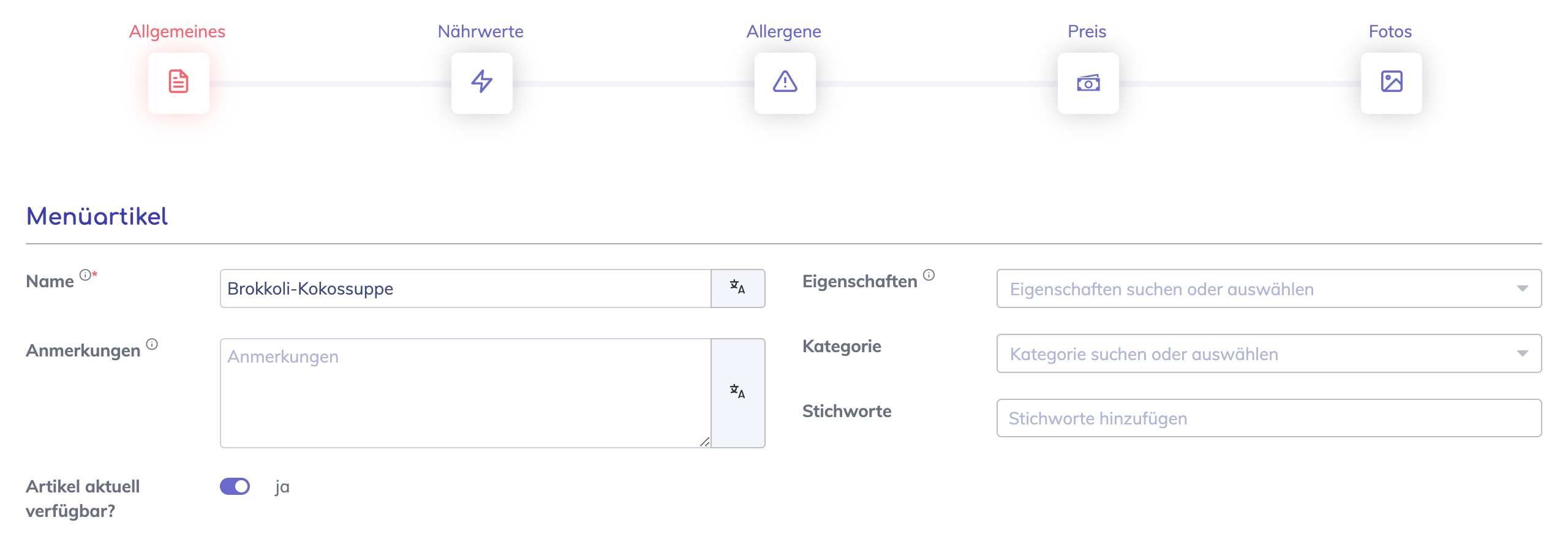The image size is (1568, 550).
Task: Click the info icon next to Eigenschaften
Action: tap(929, 275)
